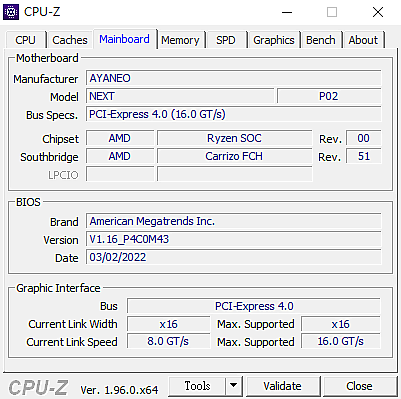Viewport: 401px width, 399px height.
Task: Click the southbridge revision value 51
Action: pyautogui.click(x=363, y=156)
